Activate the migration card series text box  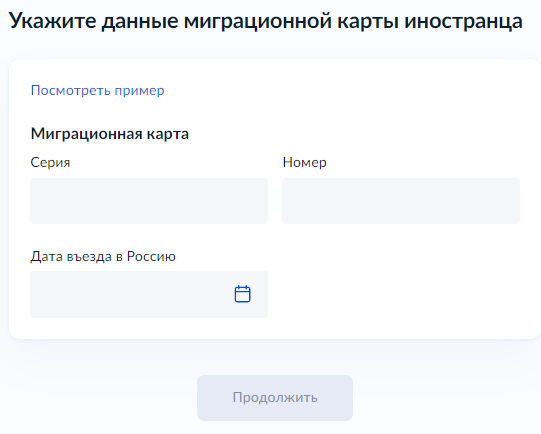(x=149, y=201)
